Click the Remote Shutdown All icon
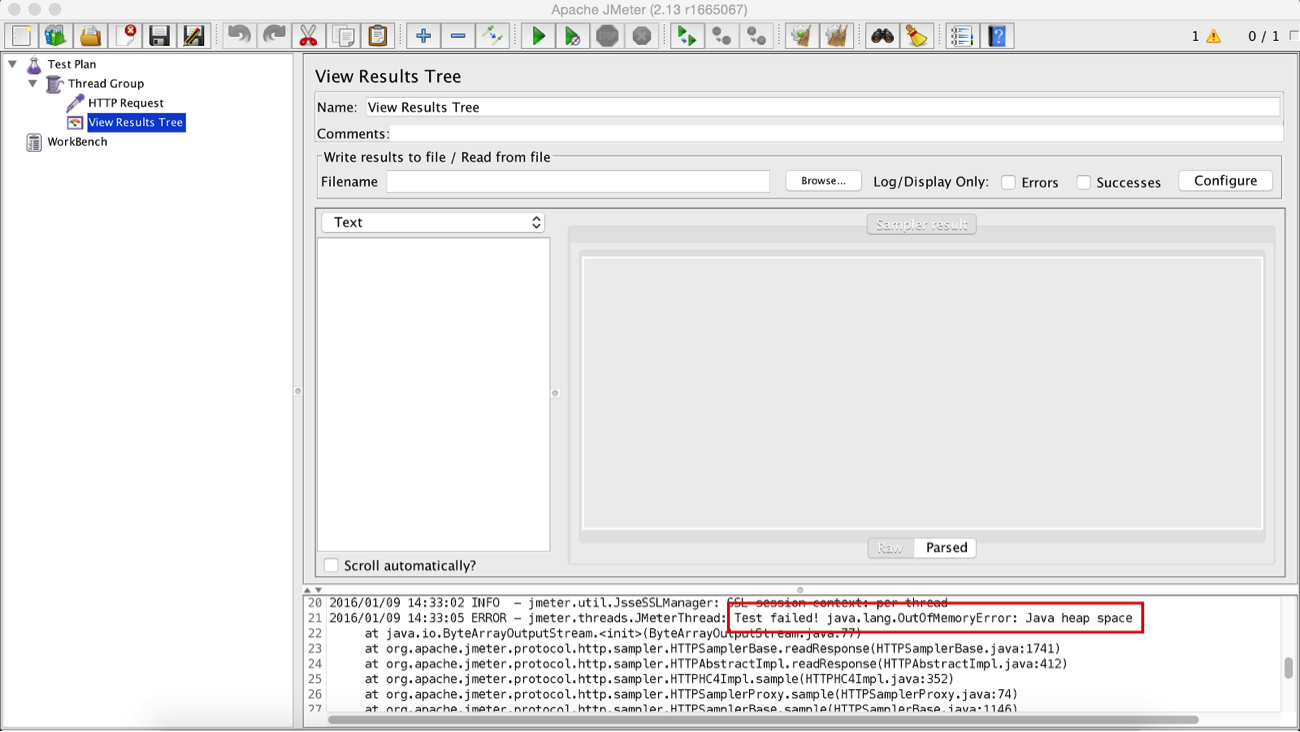 (756, 37)
